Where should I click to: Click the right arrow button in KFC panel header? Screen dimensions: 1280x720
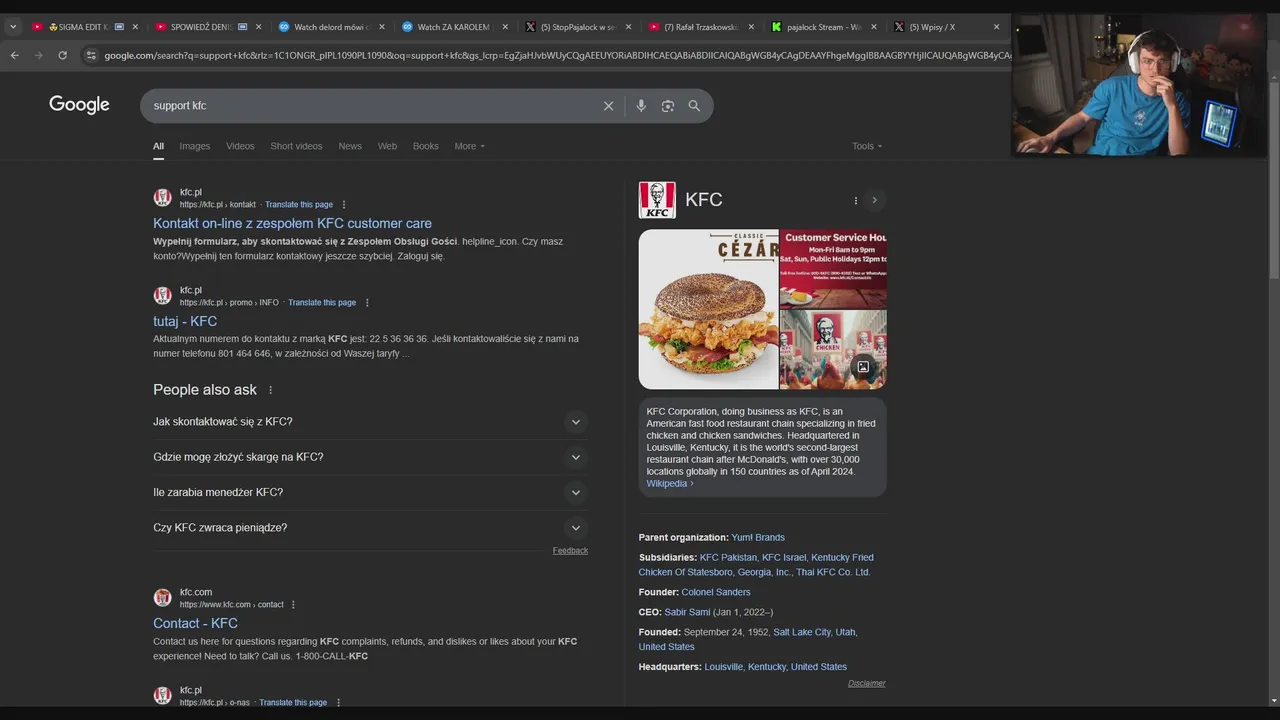coord(874,200)
